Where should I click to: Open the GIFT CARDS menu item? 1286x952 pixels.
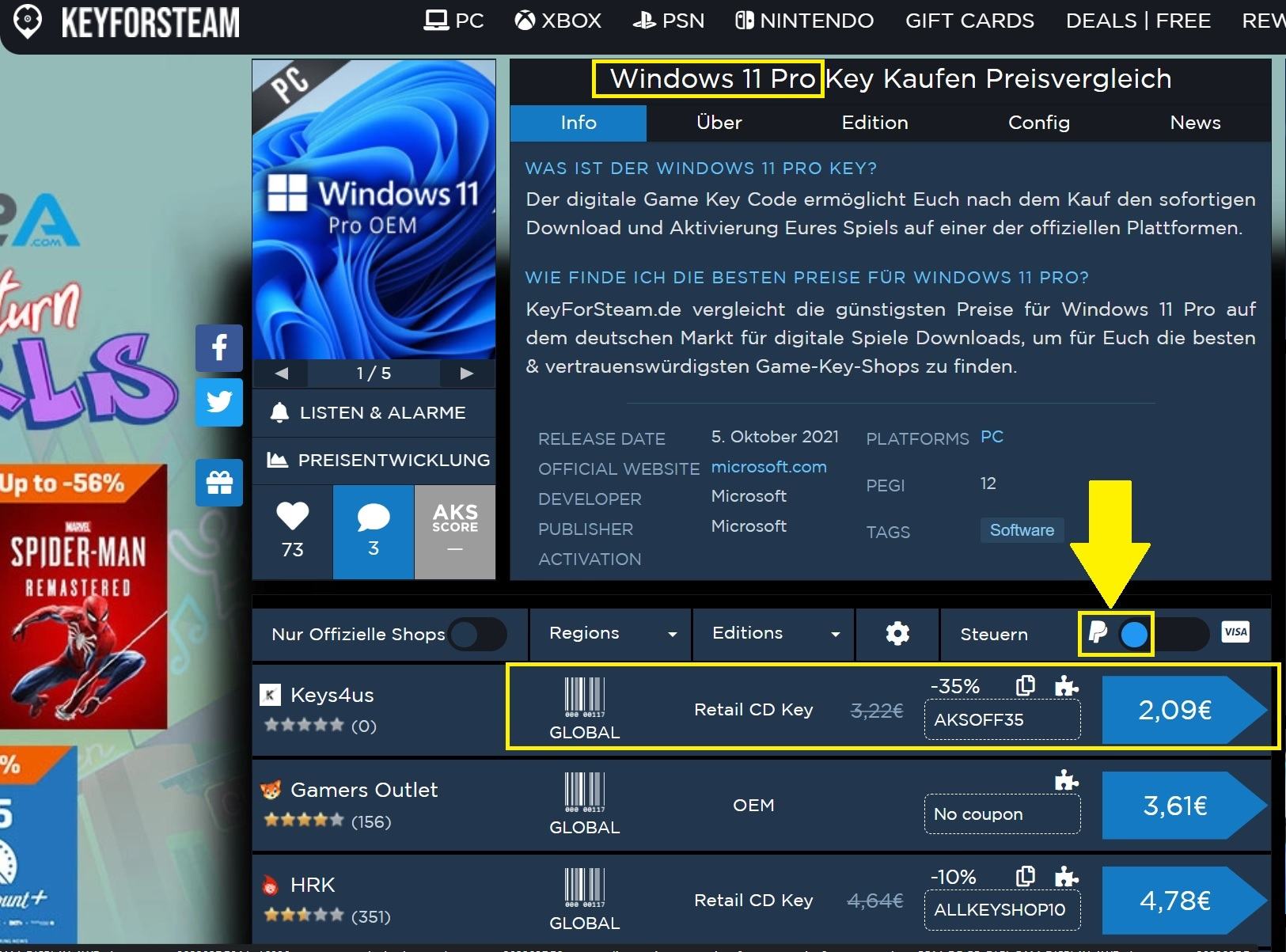pos(969,21)
